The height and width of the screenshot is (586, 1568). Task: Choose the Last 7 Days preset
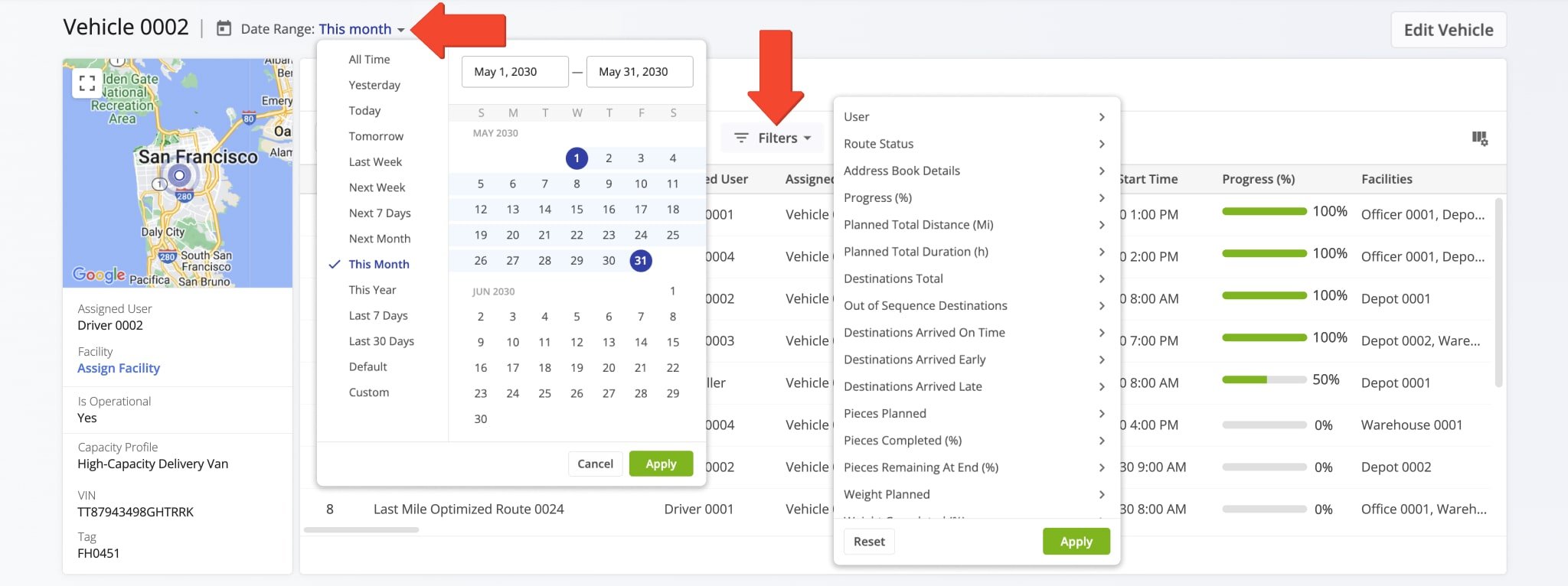tap(378, 315)
